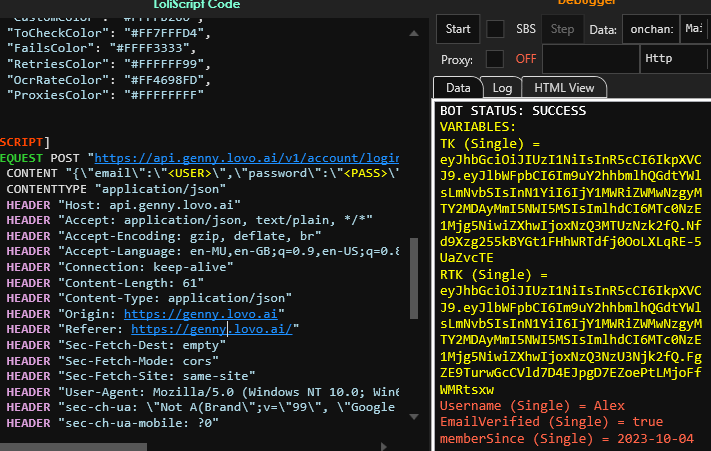Click the Accept-Encoding header line
The height and width of the screenshot is (451, 711).
(164, 236)
